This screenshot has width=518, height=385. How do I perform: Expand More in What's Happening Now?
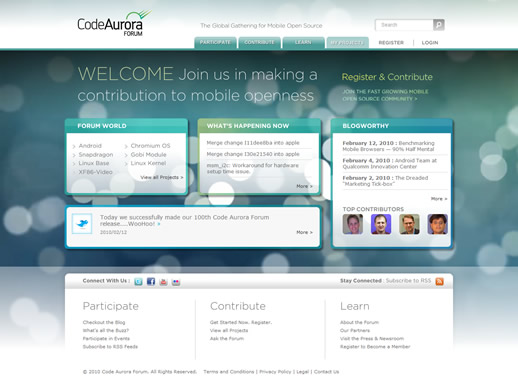point(304,186)
